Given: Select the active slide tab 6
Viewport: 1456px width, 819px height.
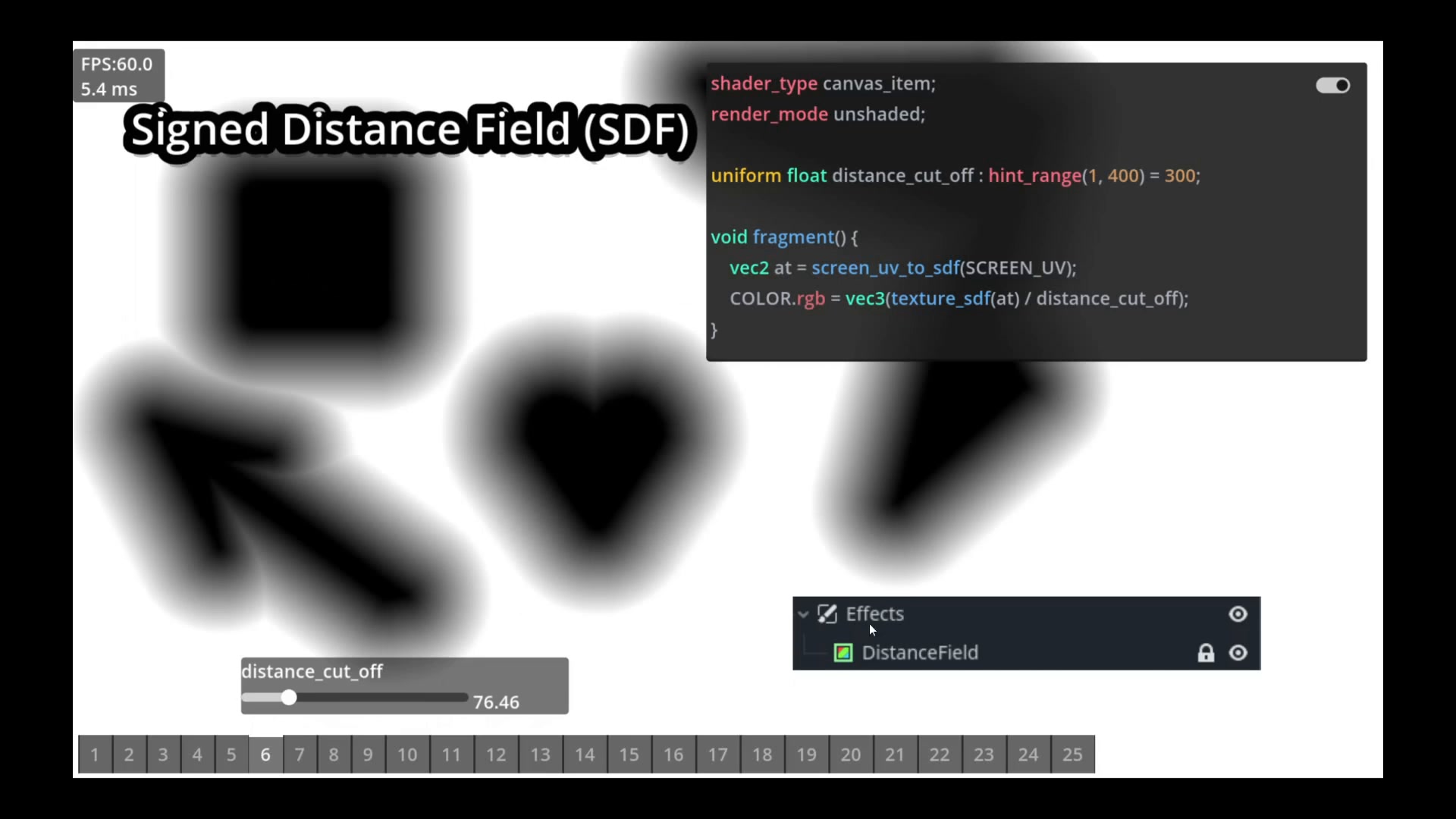Looking at the screenshot, I should point(265,755).
